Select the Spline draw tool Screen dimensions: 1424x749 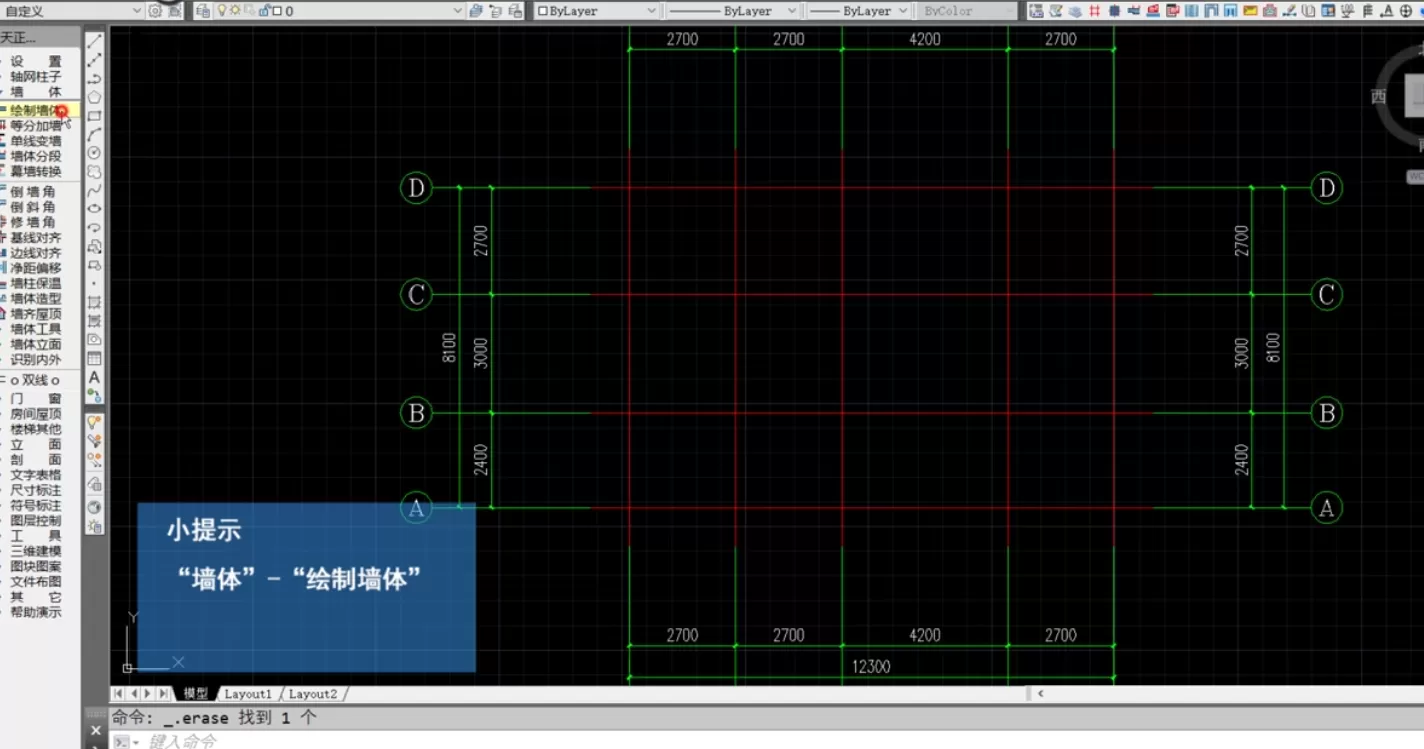point(94,190)
